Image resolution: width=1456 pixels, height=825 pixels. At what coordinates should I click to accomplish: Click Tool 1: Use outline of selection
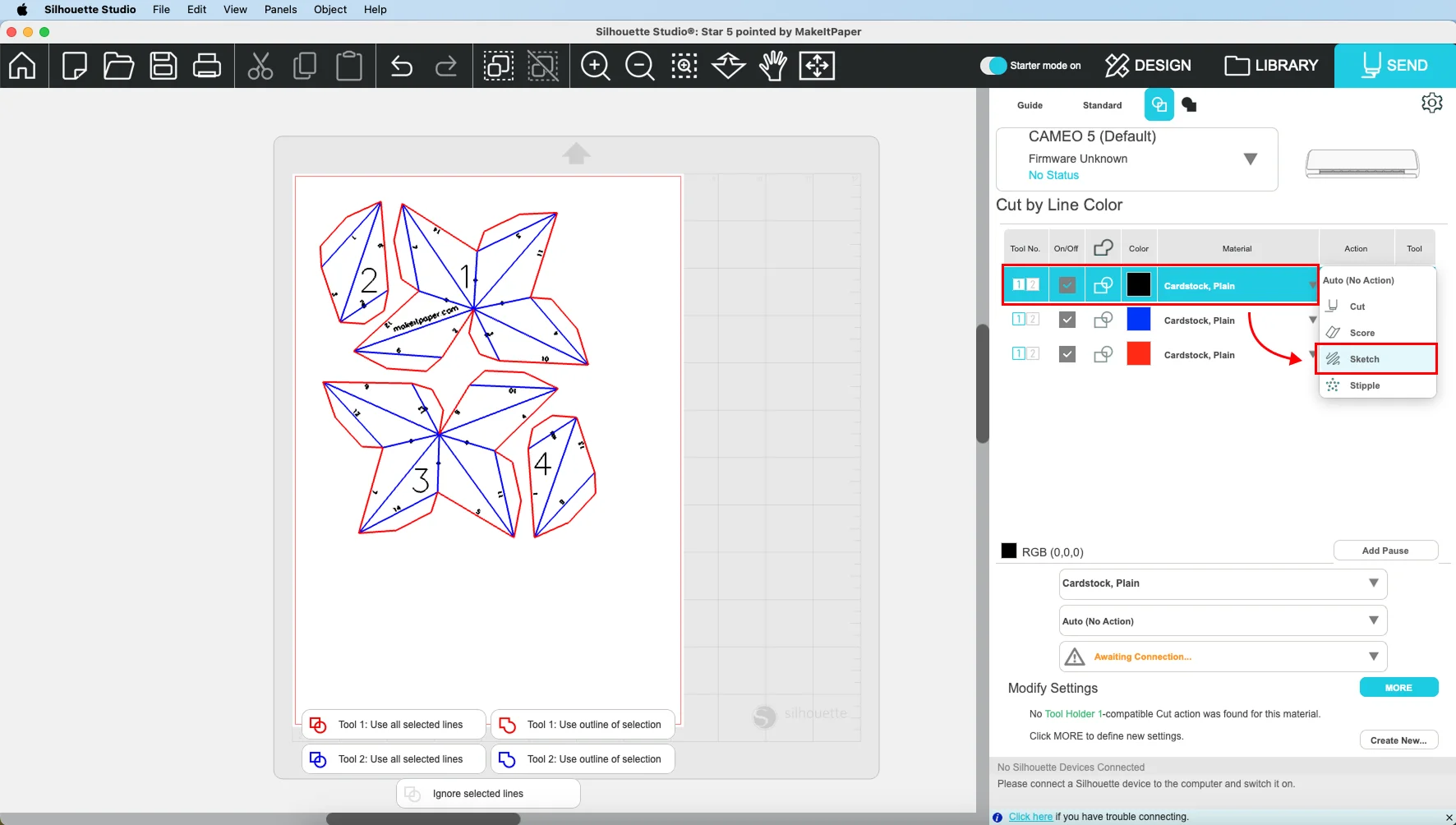(583, 725)
